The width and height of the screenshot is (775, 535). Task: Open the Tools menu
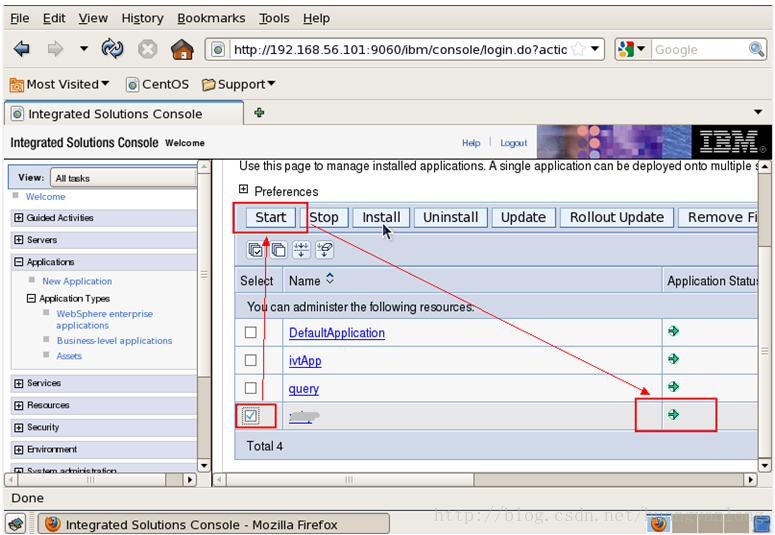[274, 18]
